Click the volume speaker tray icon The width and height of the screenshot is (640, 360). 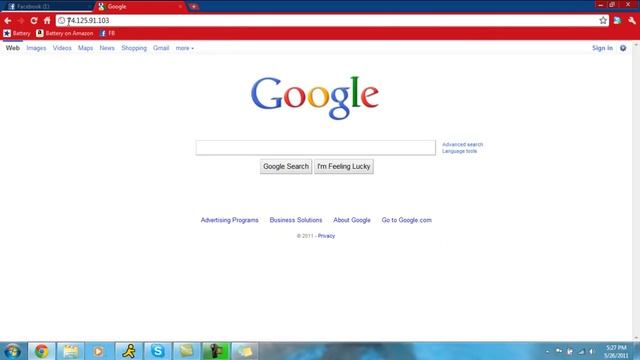(x=591, y=351)
